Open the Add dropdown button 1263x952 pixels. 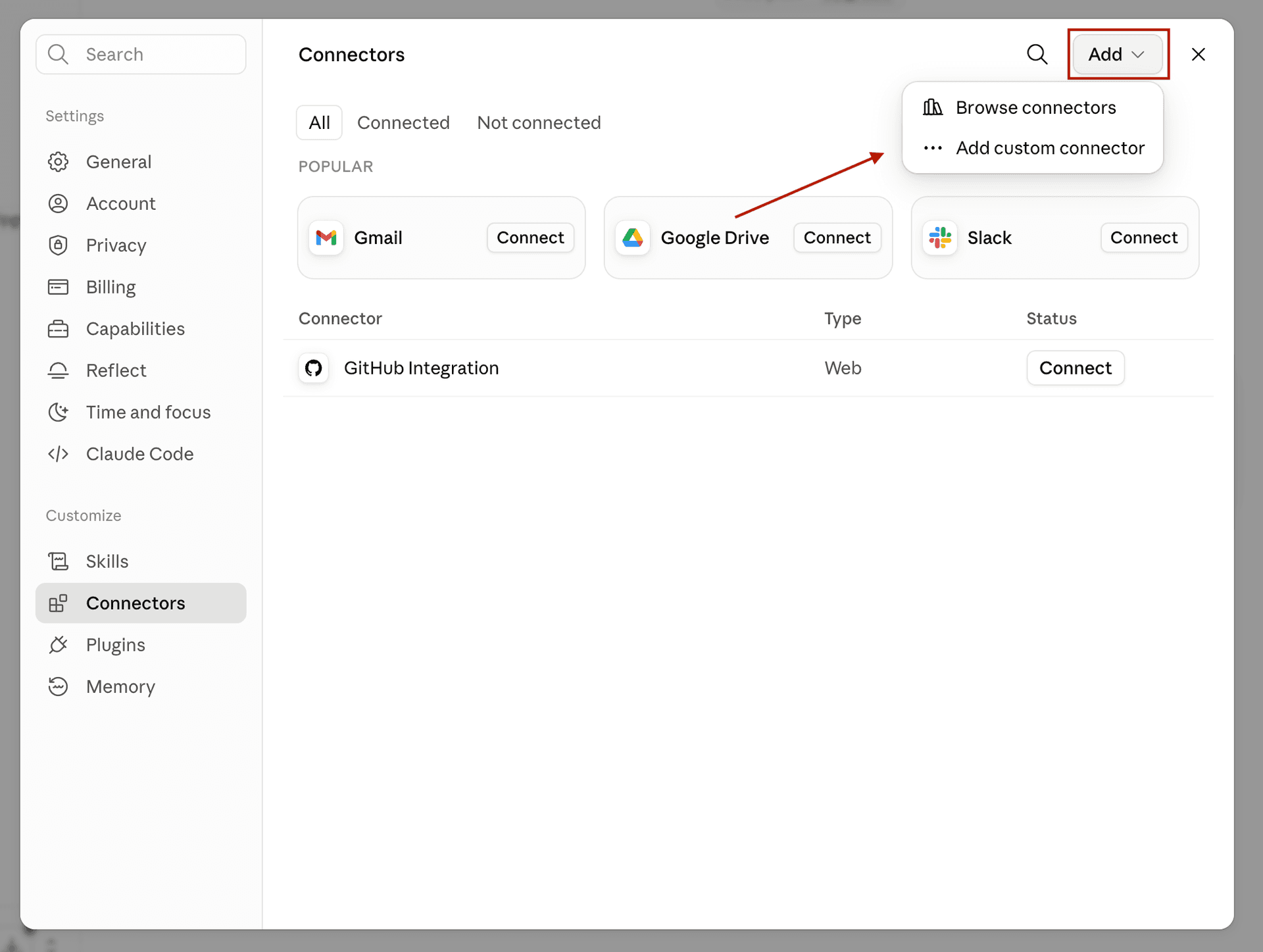[x=1118, y=54]
